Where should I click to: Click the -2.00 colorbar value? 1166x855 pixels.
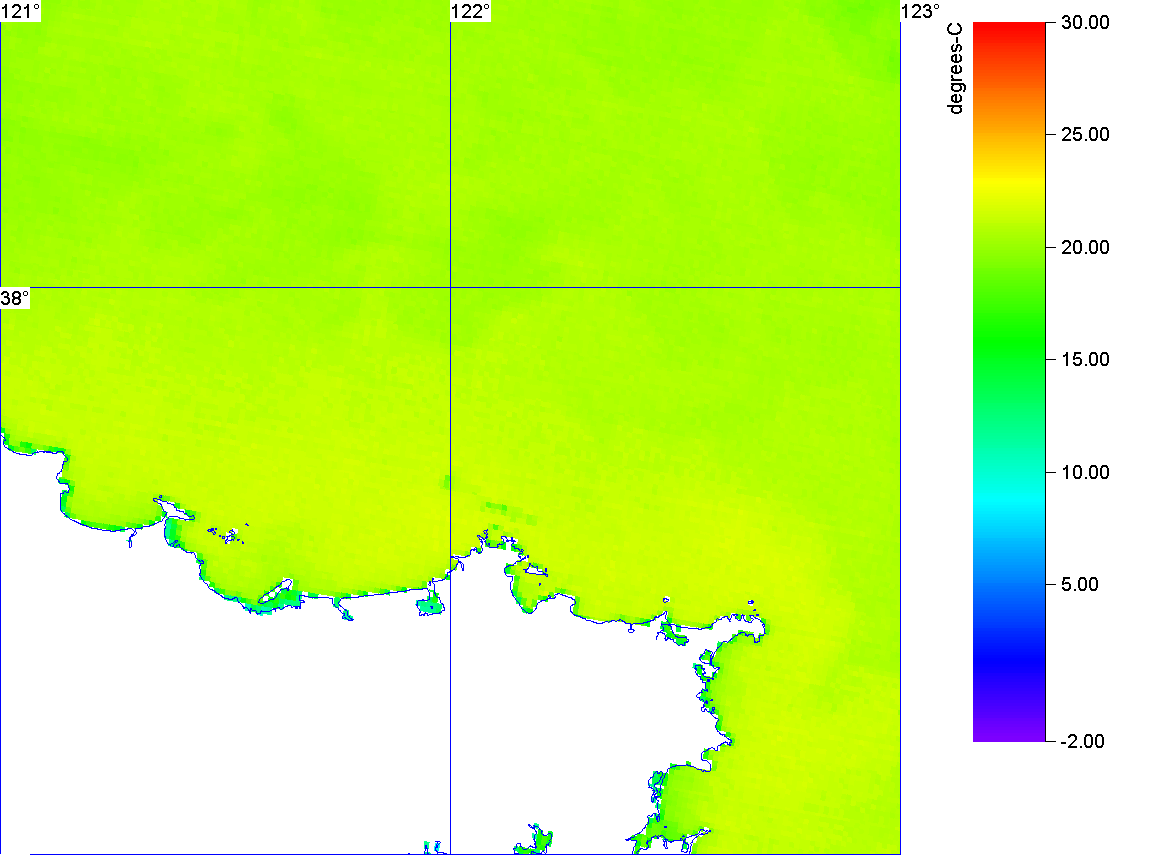1082,741
